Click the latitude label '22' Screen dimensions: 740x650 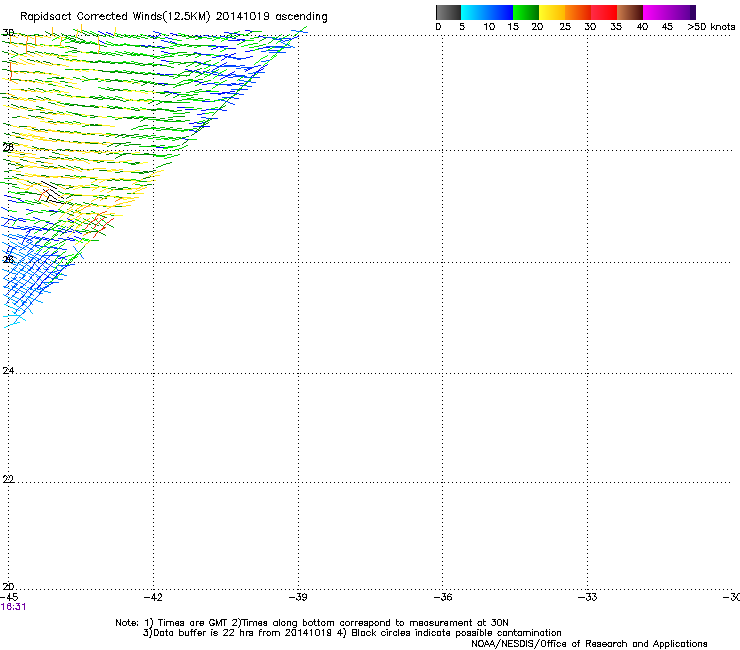(8, 479)
